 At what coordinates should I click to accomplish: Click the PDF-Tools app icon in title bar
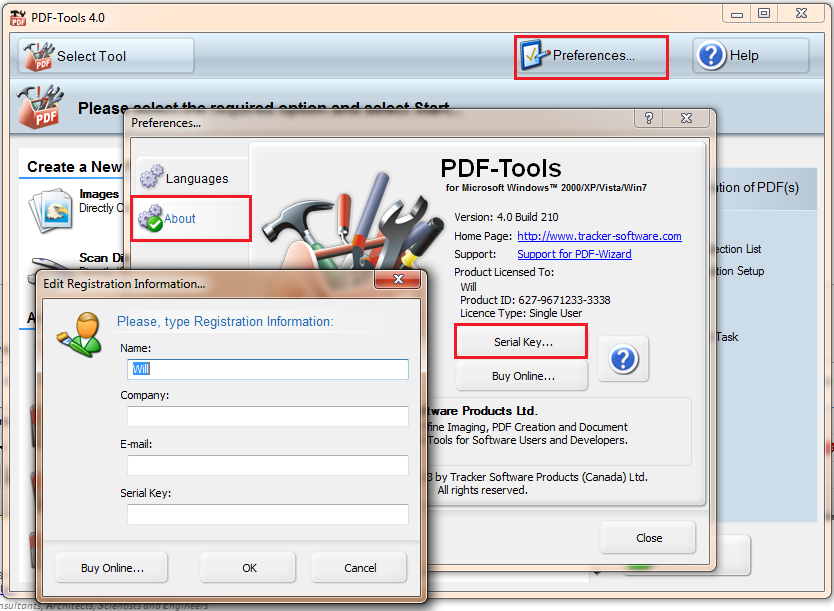point(18,18)
